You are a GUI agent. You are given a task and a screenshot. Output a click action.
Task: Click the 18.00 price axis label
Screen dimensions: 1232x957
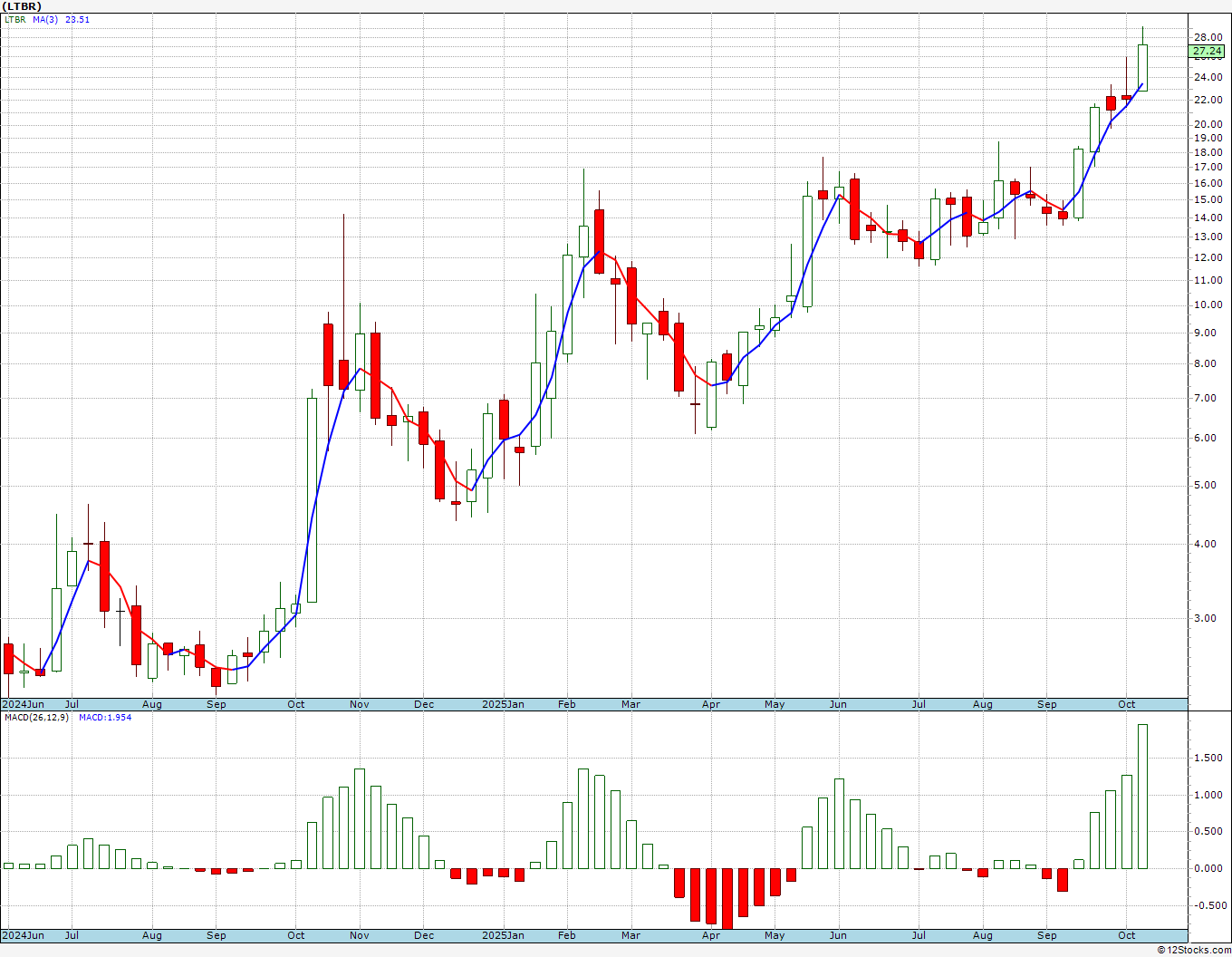(x=1208, y=151)
